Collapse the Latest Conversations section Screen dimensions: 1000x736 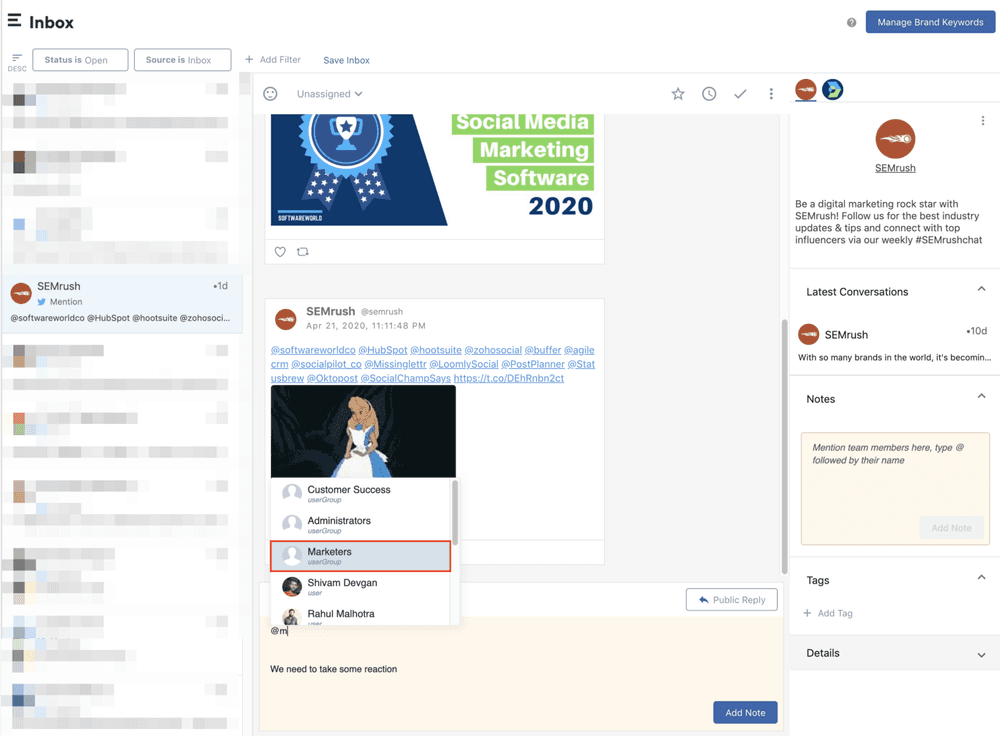(x=981, y=290)
